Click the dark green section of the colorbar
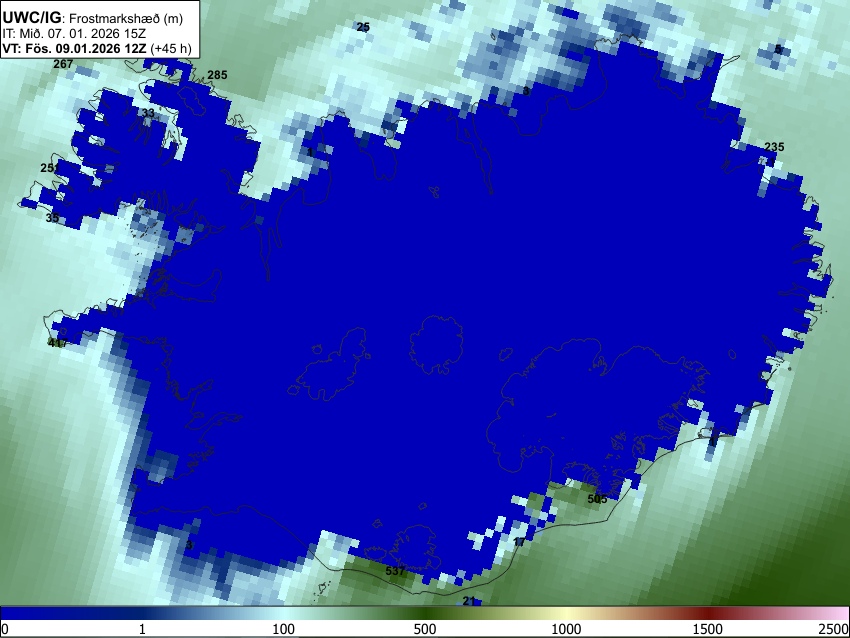This screenshot has height=638, width=850. tap(425, 613)
